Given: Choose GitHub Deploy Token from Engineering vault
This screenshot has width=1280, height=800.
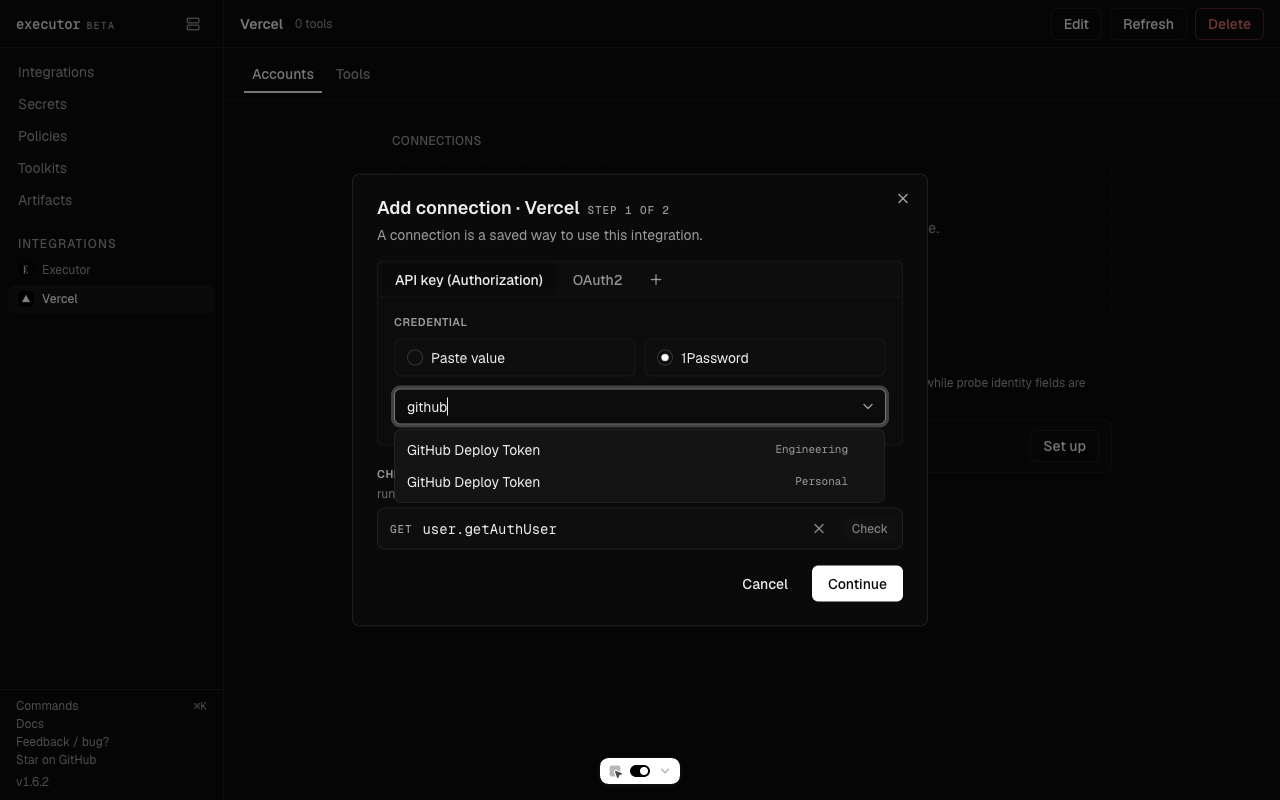Looking at the screenshot, I should click(x=640, y=450).
